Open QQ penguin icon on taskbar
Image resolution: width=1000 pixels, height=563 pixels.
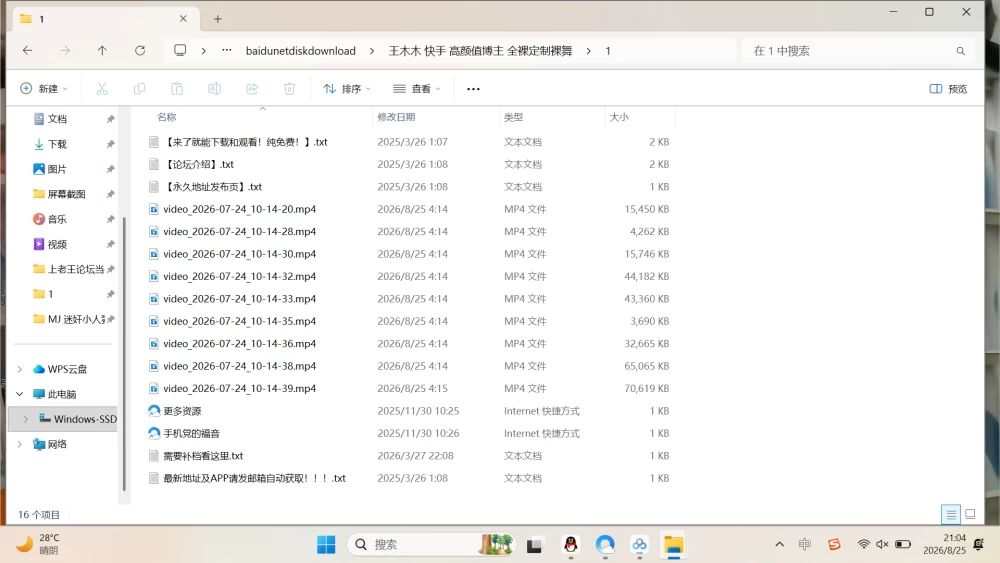pyautogui.click(x=571, y=545)
